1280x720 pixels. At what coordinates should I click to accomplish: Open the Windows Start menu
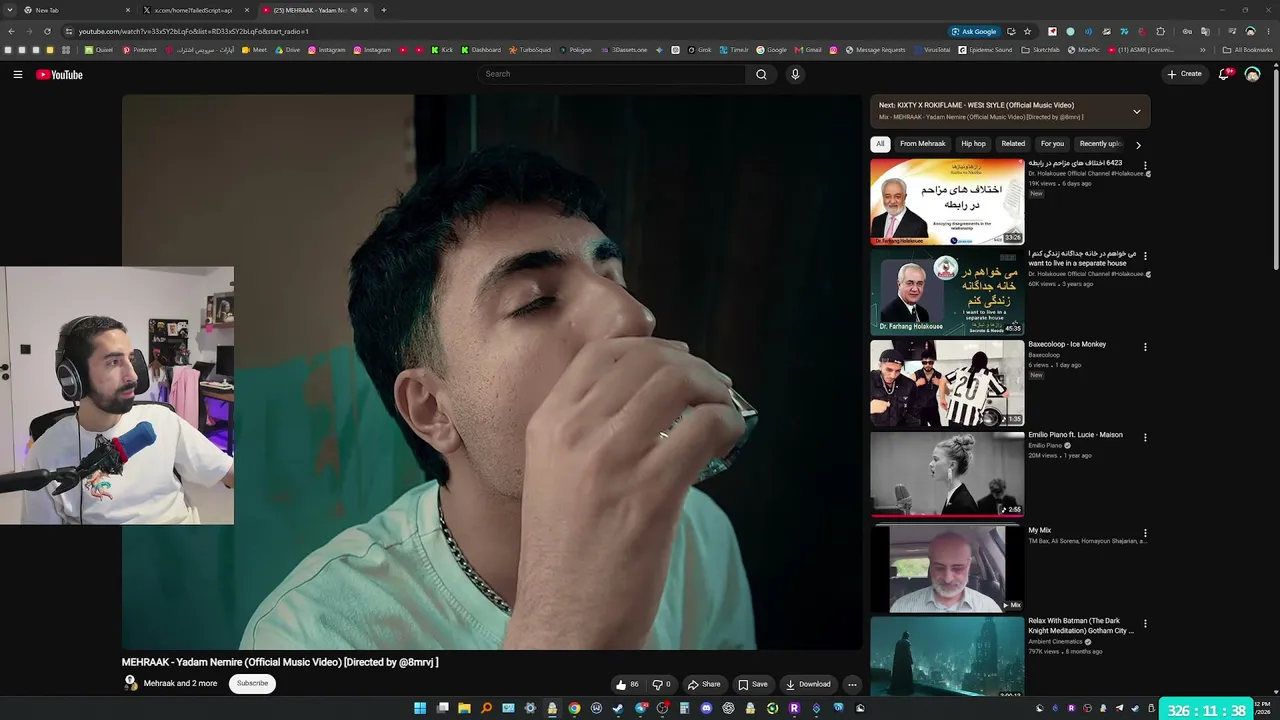tap(421, 708)
